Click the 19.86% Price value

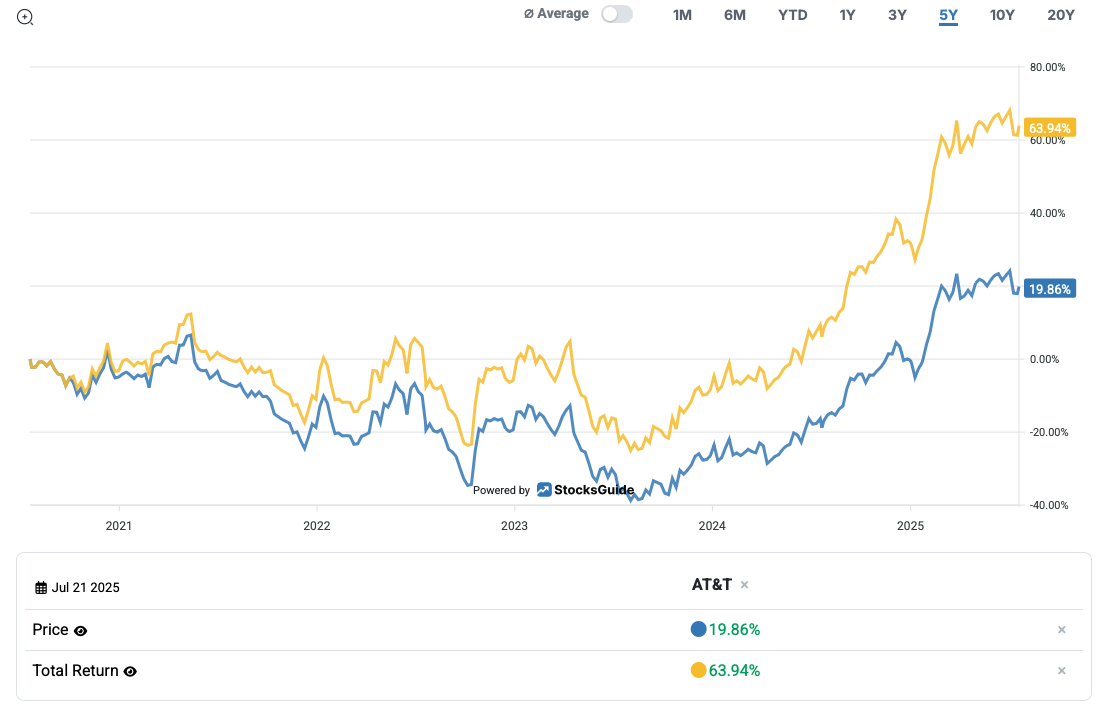pyautogui.click(x=734, y=630)
